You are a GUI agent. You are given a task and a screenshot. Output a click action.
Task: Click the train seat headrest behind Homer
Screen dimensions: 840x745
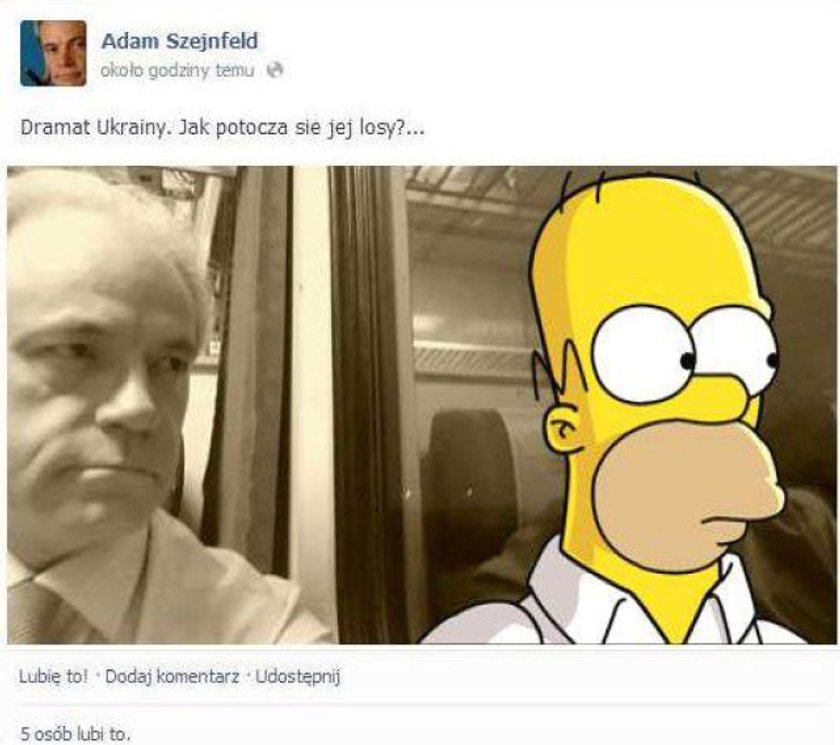click(471, 471)
